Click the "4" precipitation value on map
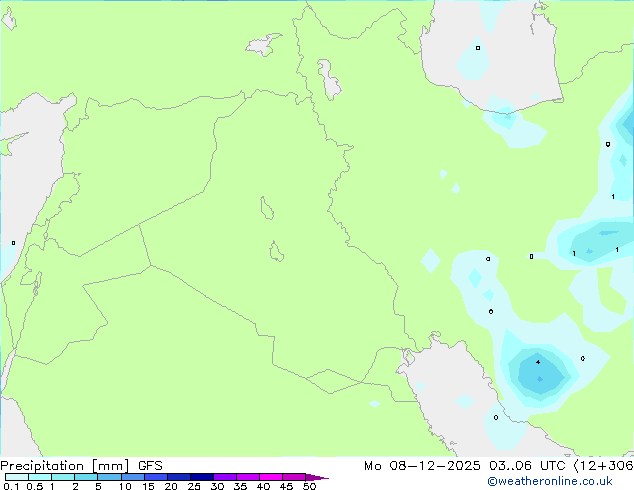 [538, 362]
